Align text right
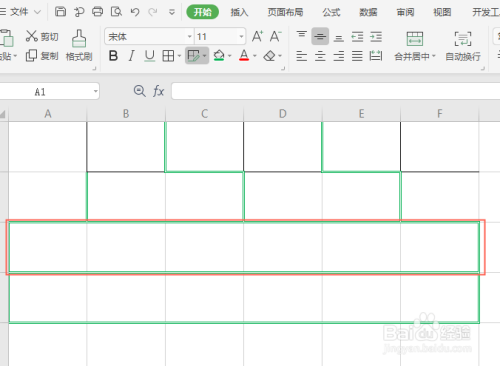 coord(339,56)
